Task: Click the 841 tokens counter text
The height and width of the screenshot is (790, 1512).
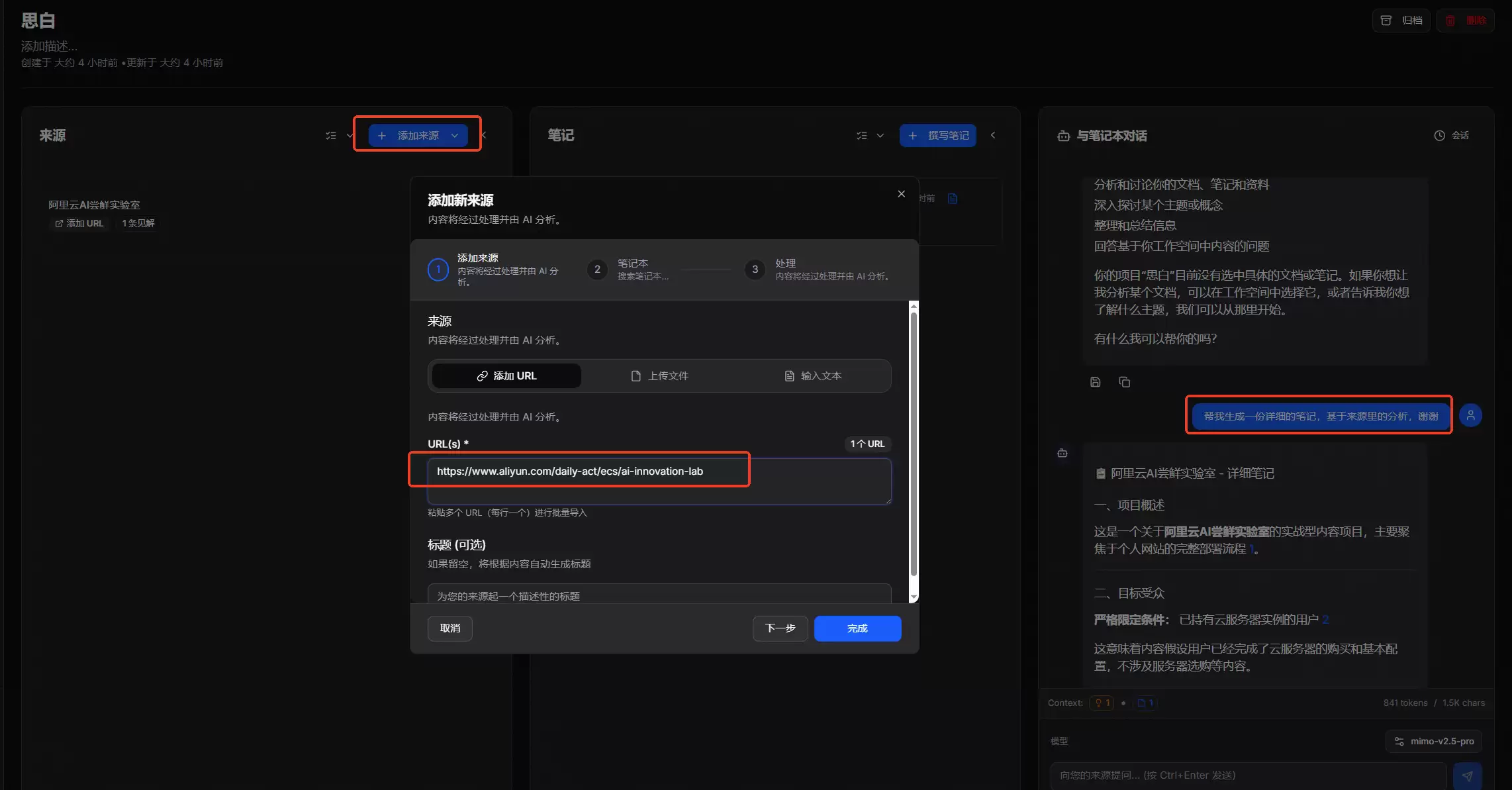Action: 1405,703
